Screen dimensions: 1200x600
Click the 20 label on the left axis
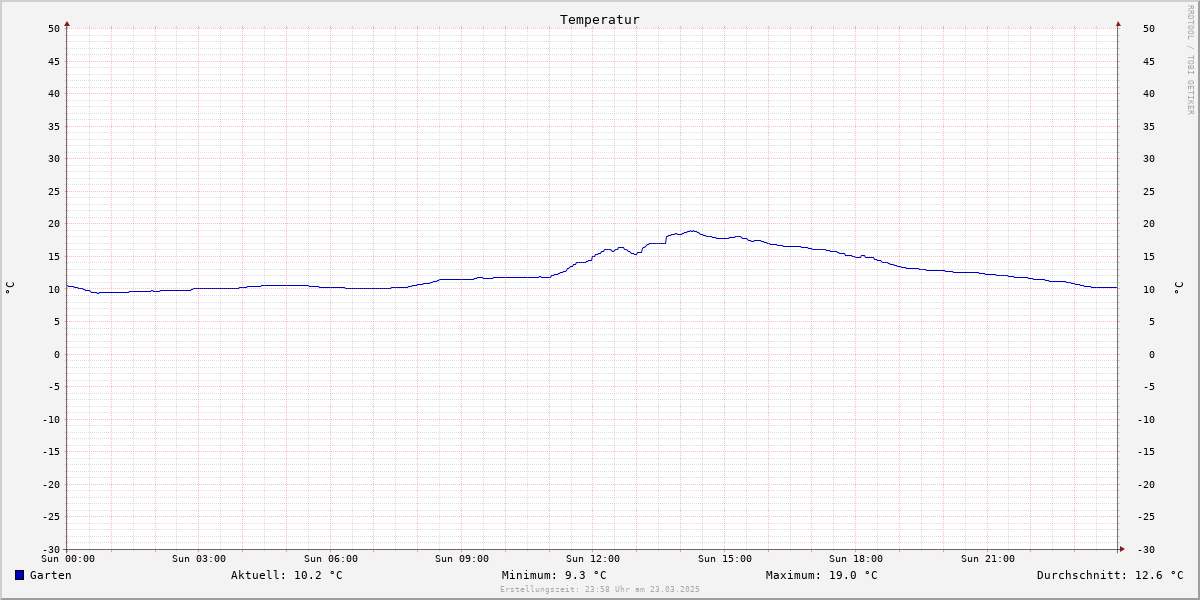[54, 224]
